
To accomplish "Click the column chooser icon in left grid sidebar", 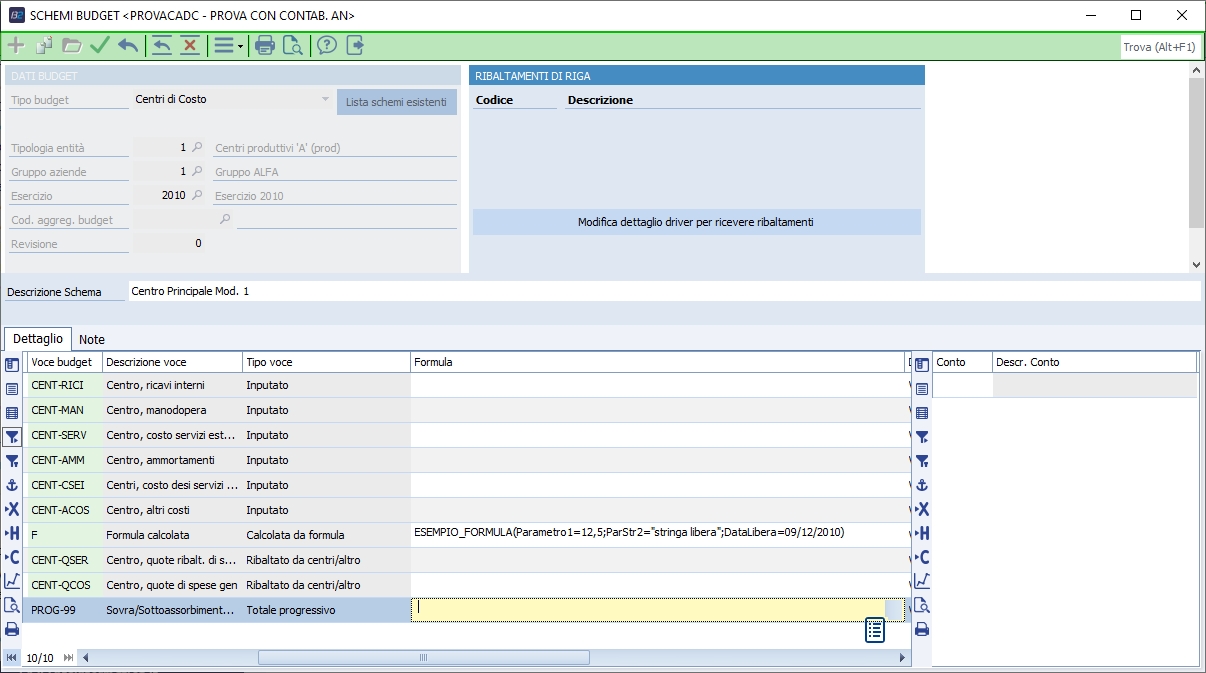I will [12, 365].
